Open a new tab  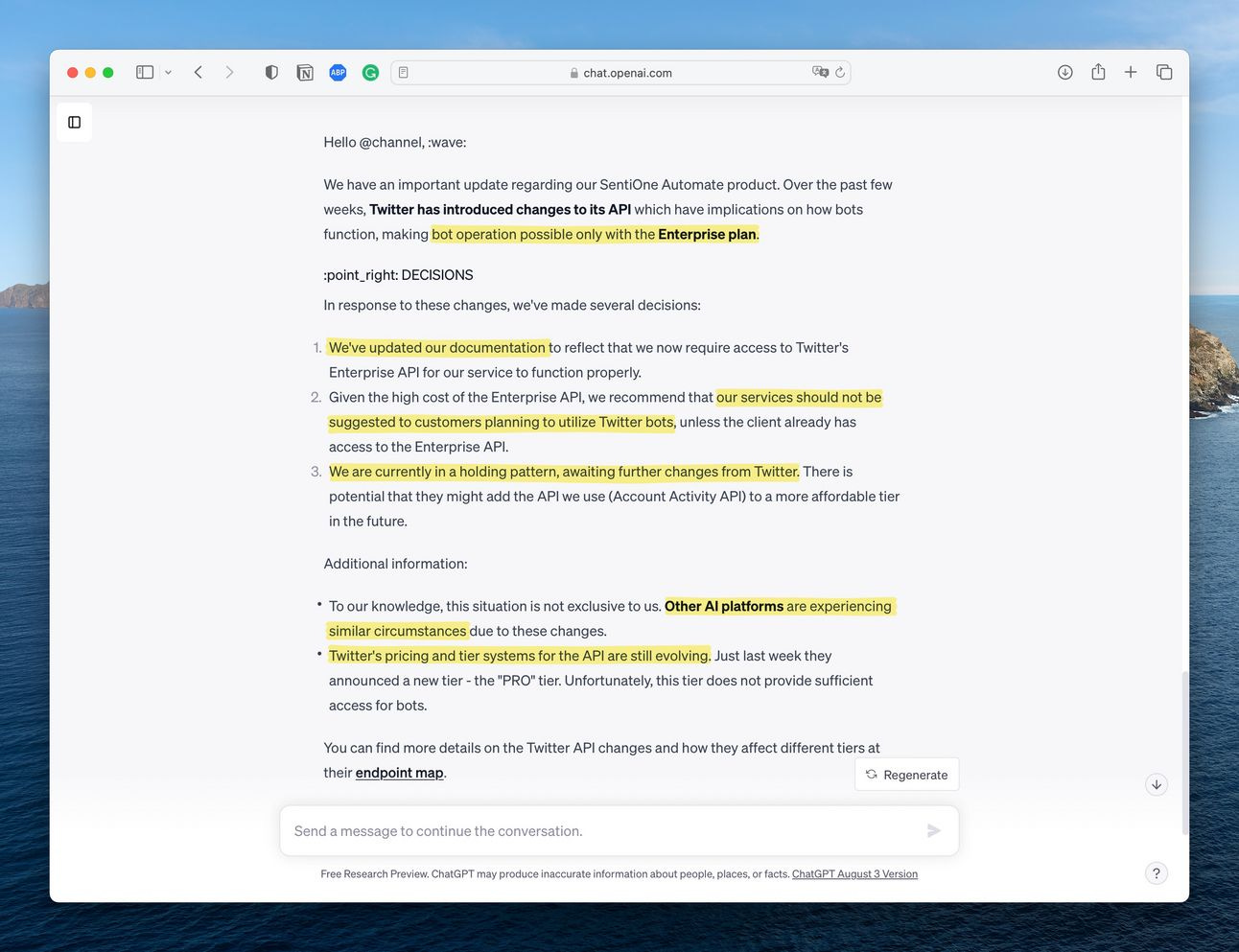(1131, 72)
